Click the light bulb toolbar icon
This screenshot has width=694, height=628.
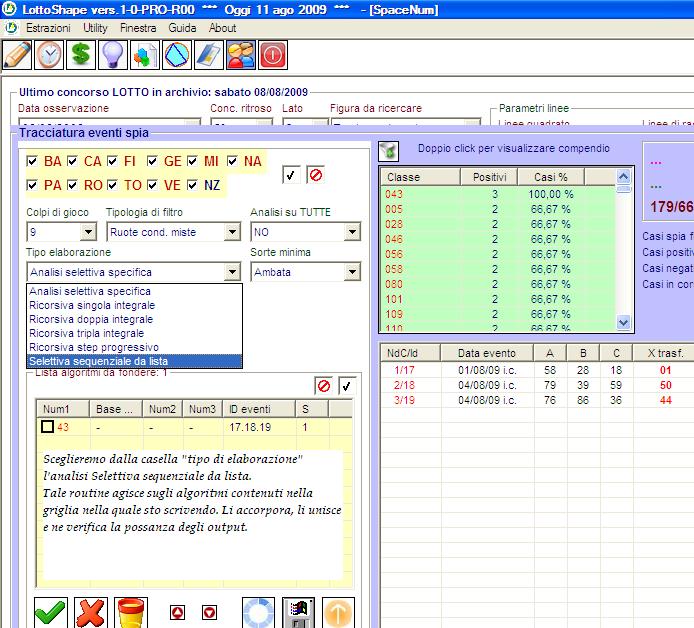point(112,55)
